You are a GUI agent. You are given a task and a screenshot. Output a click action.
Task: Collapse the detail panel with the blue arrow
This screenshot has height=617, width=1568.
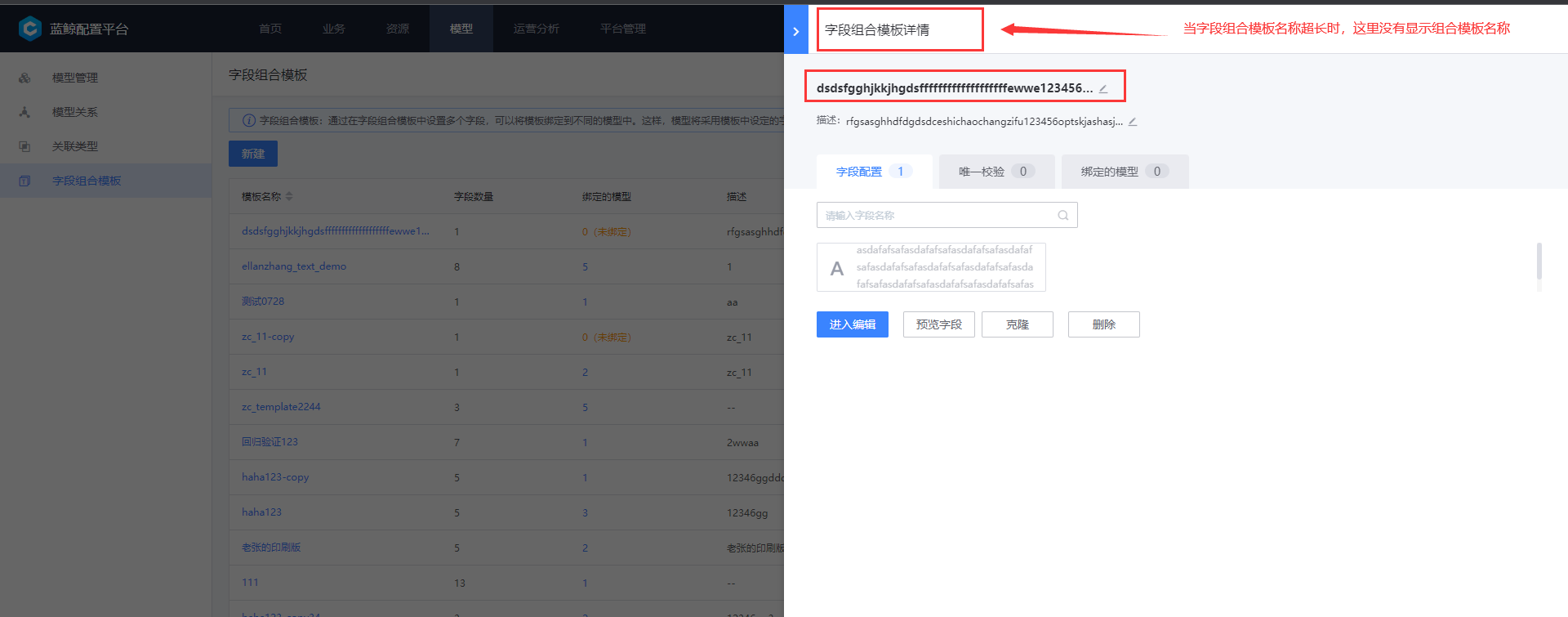[x=795, y=31]
